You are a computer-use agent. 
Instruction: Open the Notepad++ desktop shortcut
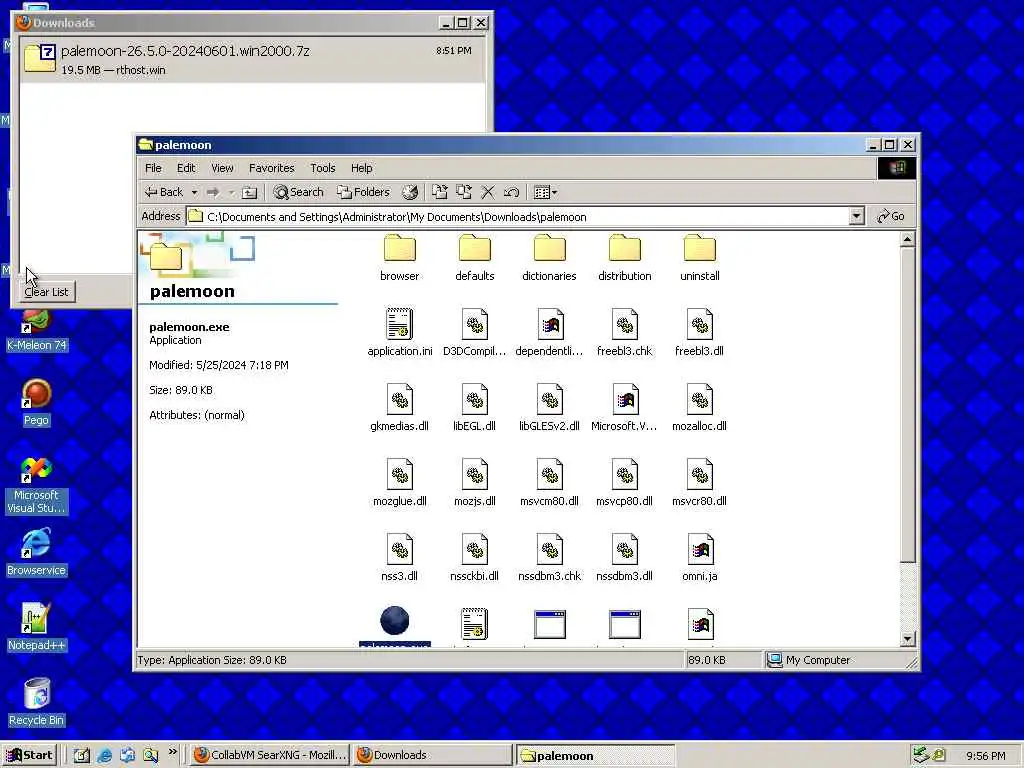tap(36, 627)
